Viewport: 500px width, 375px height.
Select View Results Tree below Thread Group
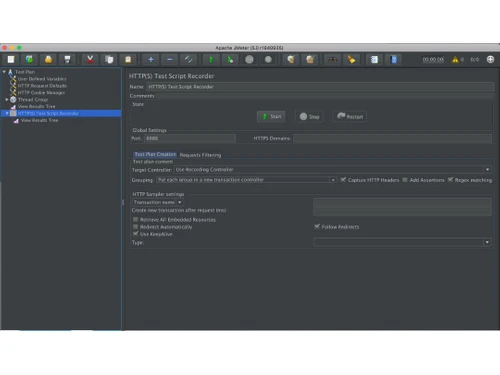point(37,106)
